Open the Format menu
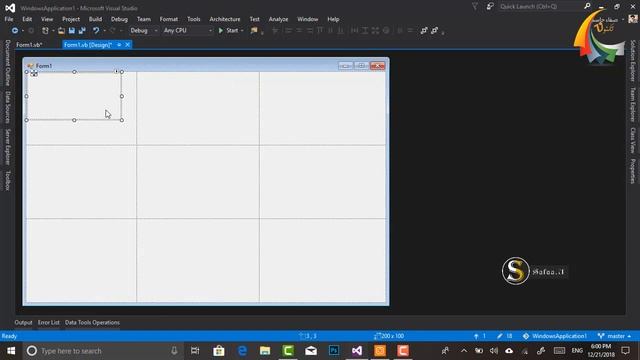640x360 pixels. coord(169,19)
